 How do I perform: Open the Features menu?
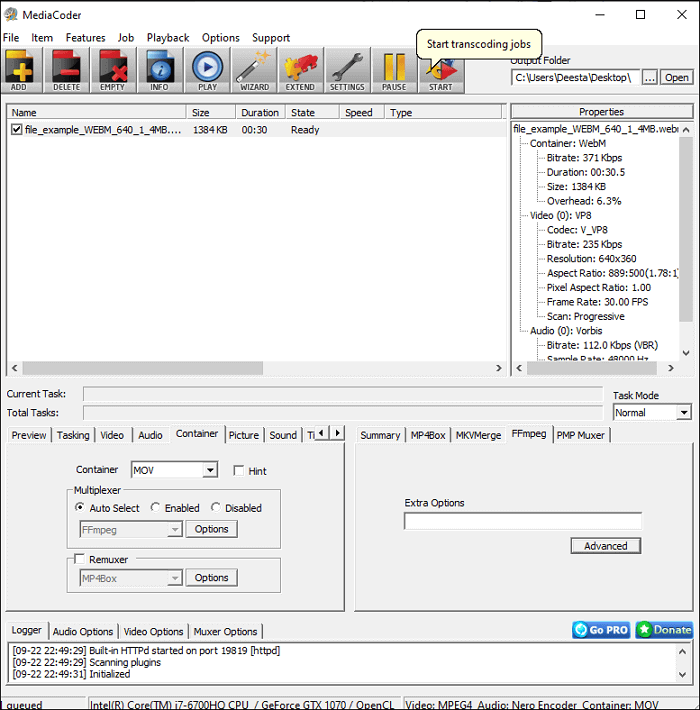coord(85,38)
